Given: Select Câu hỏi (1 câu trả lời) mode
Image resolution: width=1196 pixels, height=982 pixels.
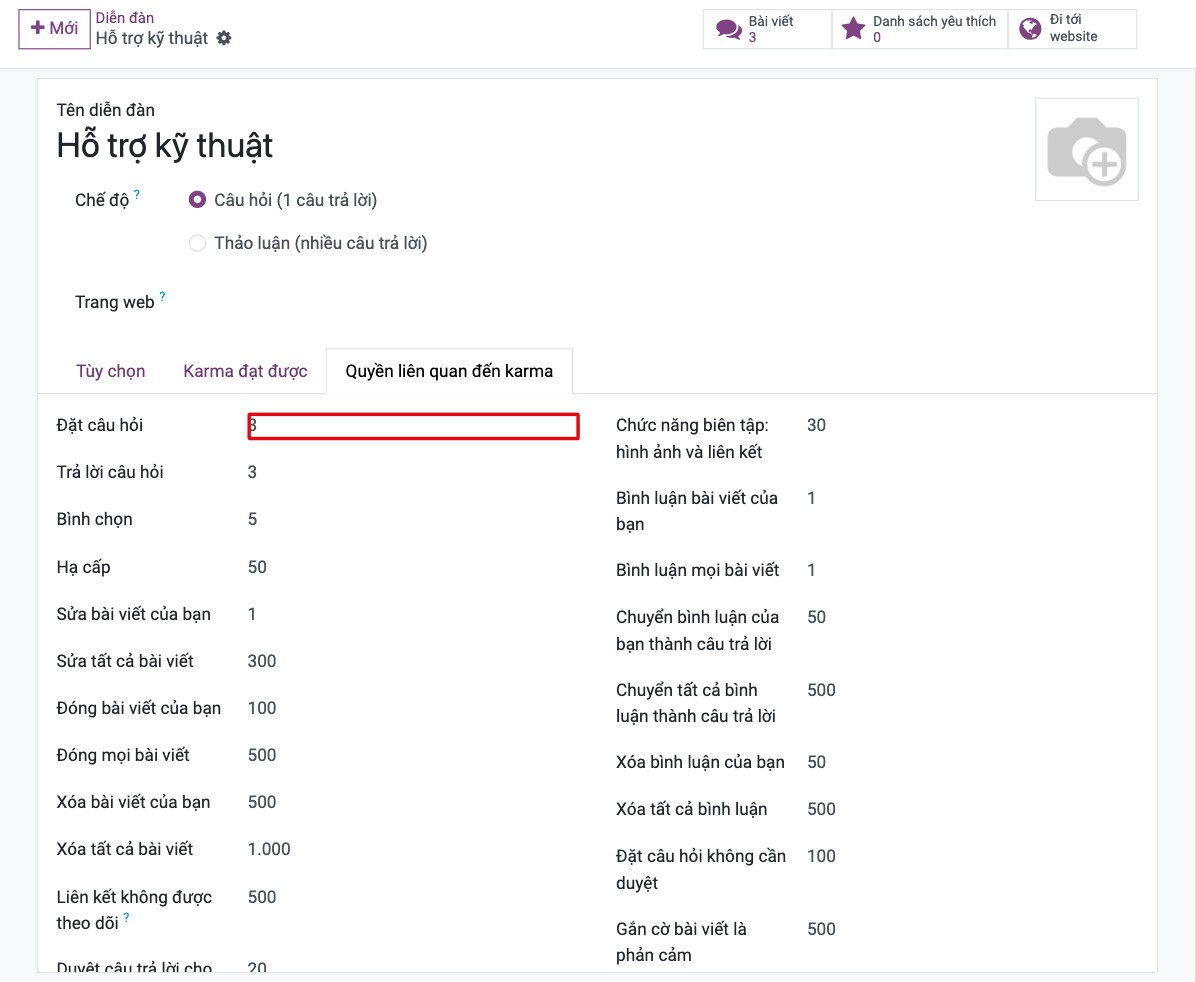Looking at the screenshot, I should click(198, 200).
